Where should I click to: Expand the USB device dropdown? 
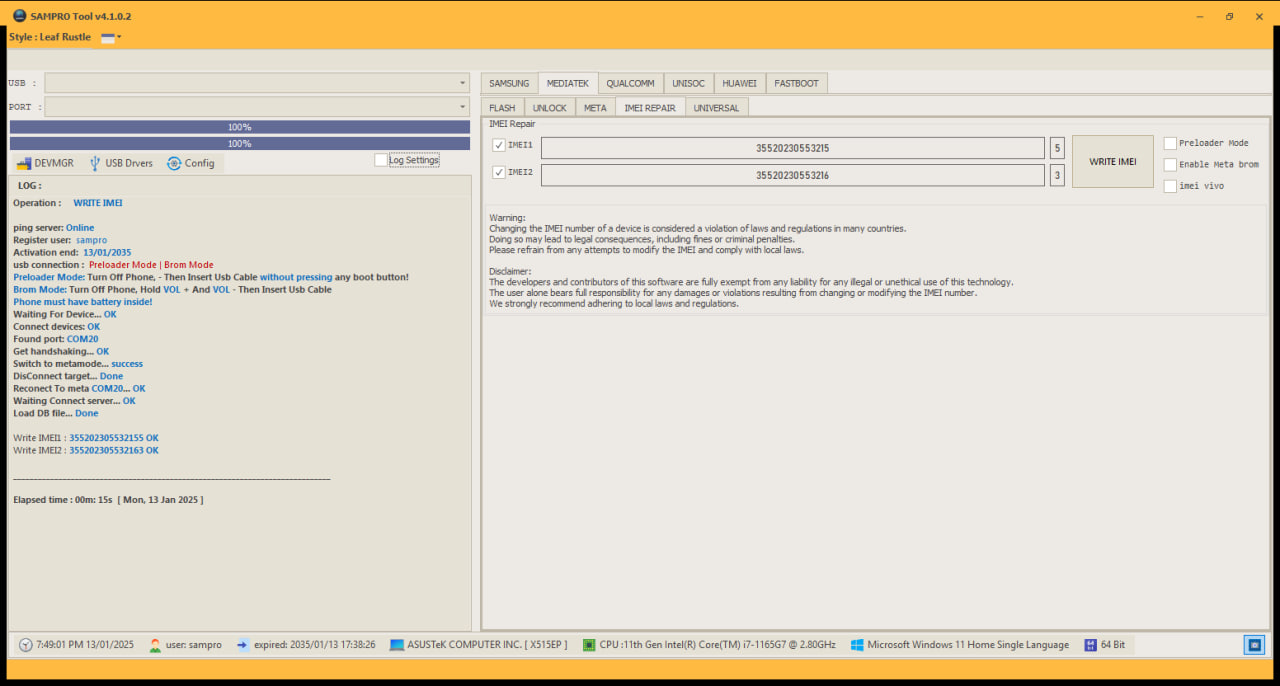[x=463, y=83]
